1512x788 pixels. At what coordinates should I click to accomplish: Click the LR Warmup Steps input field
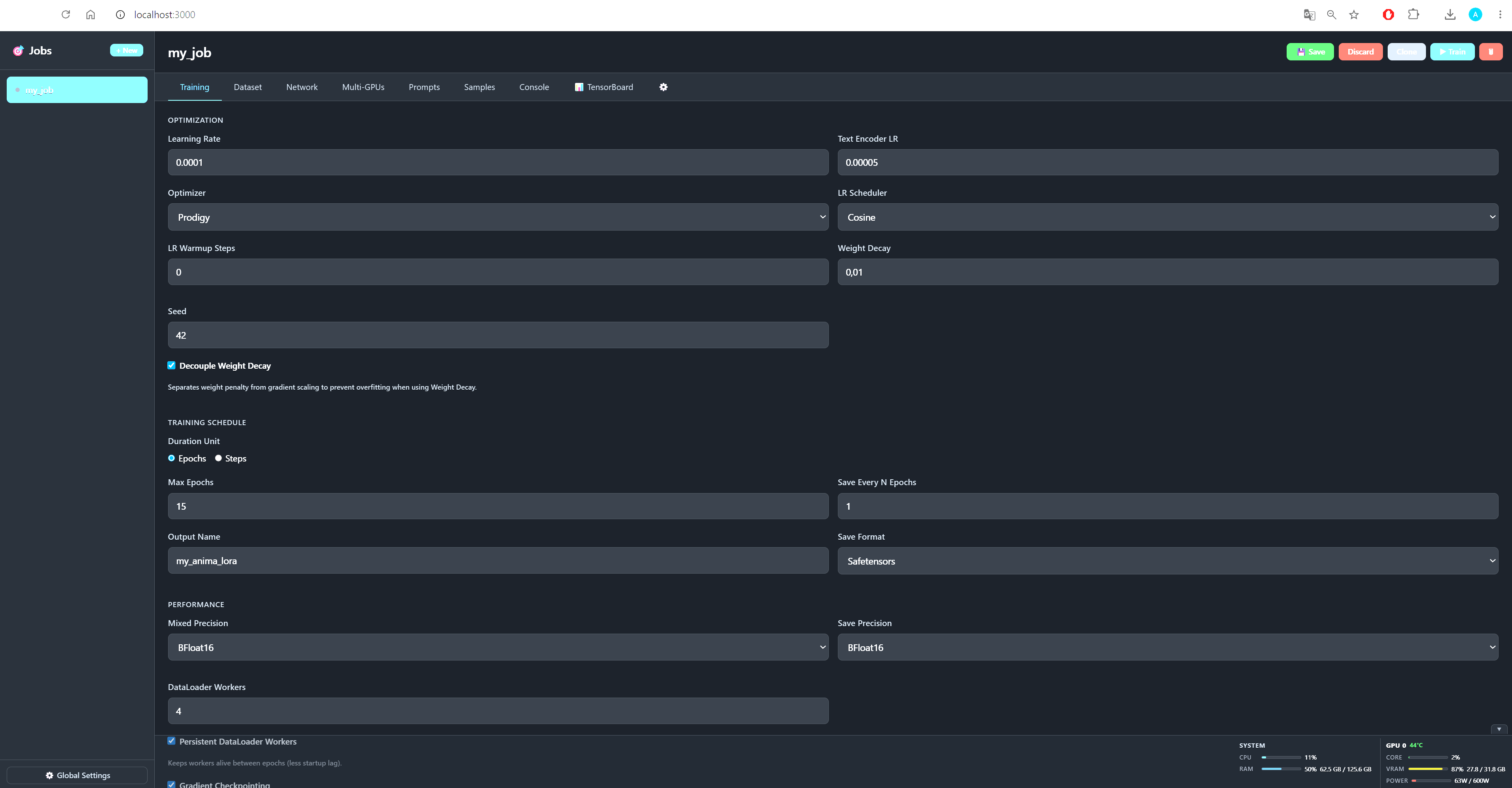pos(498,272)
